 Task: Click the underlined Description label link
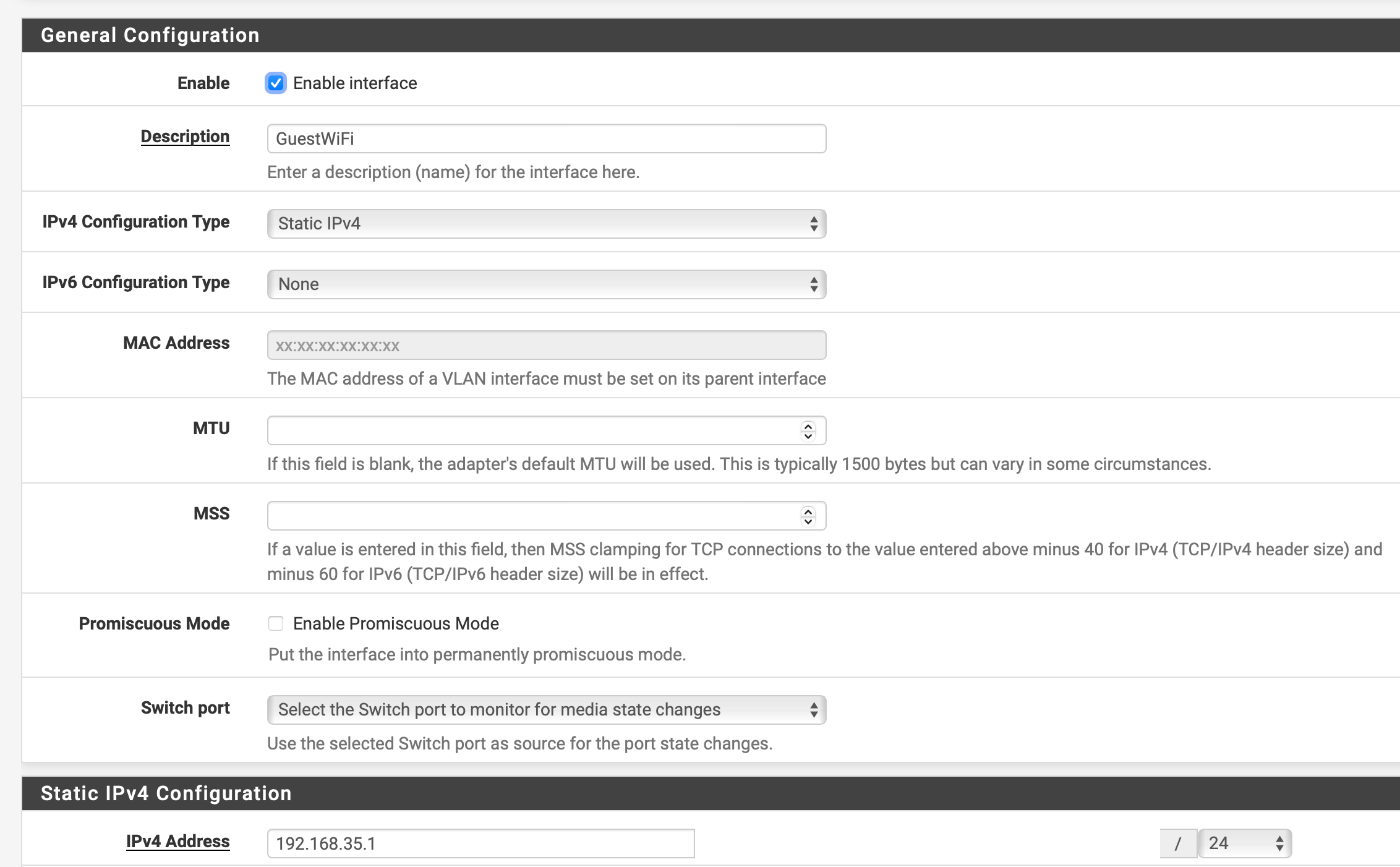185,136
